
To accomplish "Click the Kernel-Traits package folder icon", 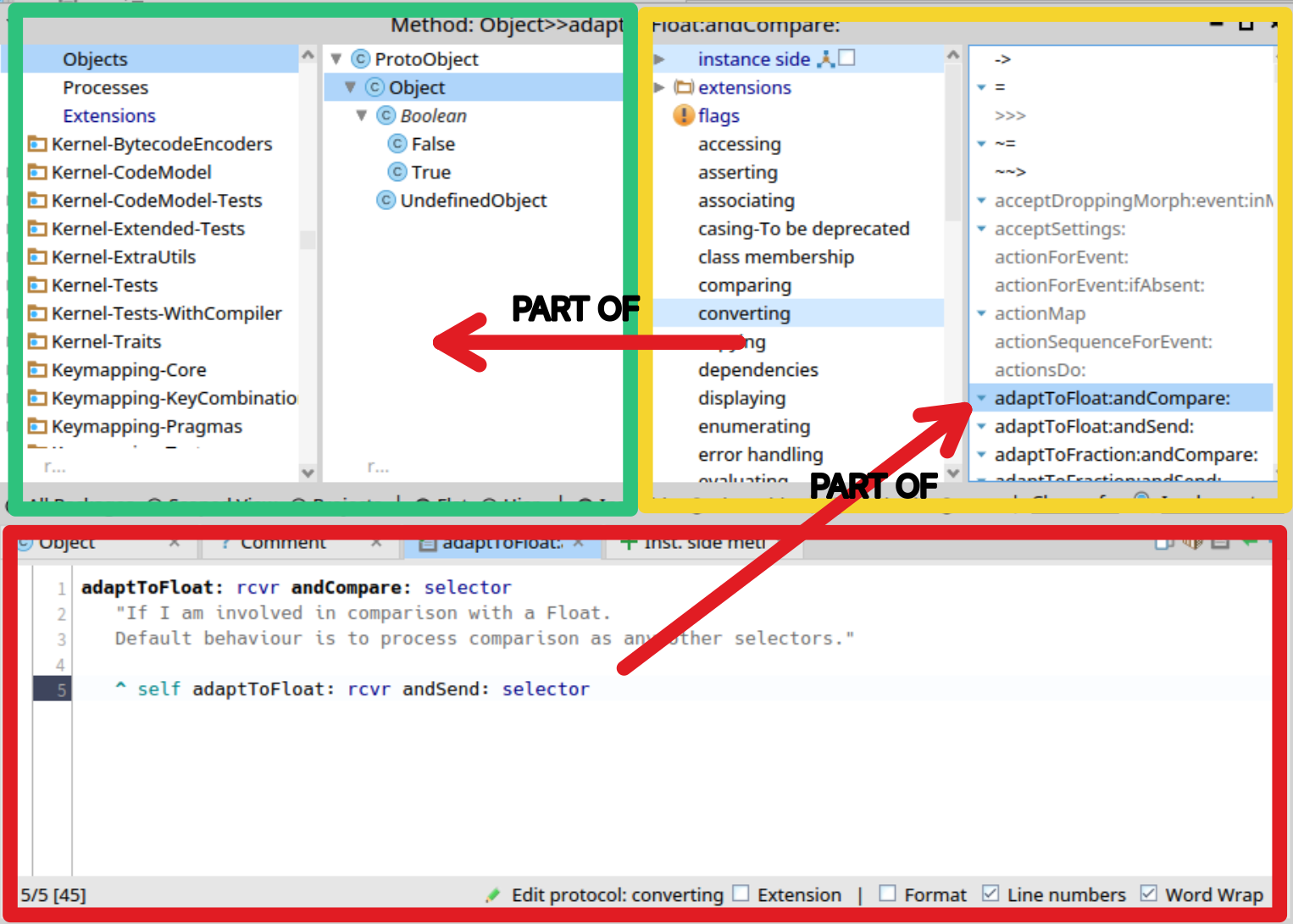I will 37,342.
